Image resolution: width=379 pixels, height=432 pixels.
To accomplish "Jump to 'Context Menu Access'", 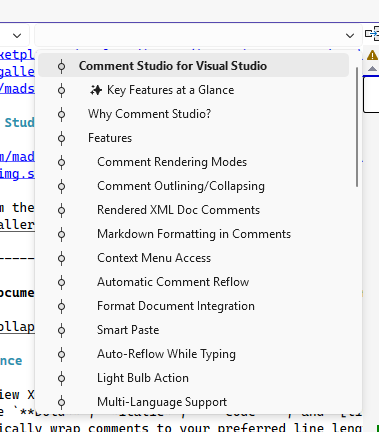I will pyautogui.click(x=193, y=258).
